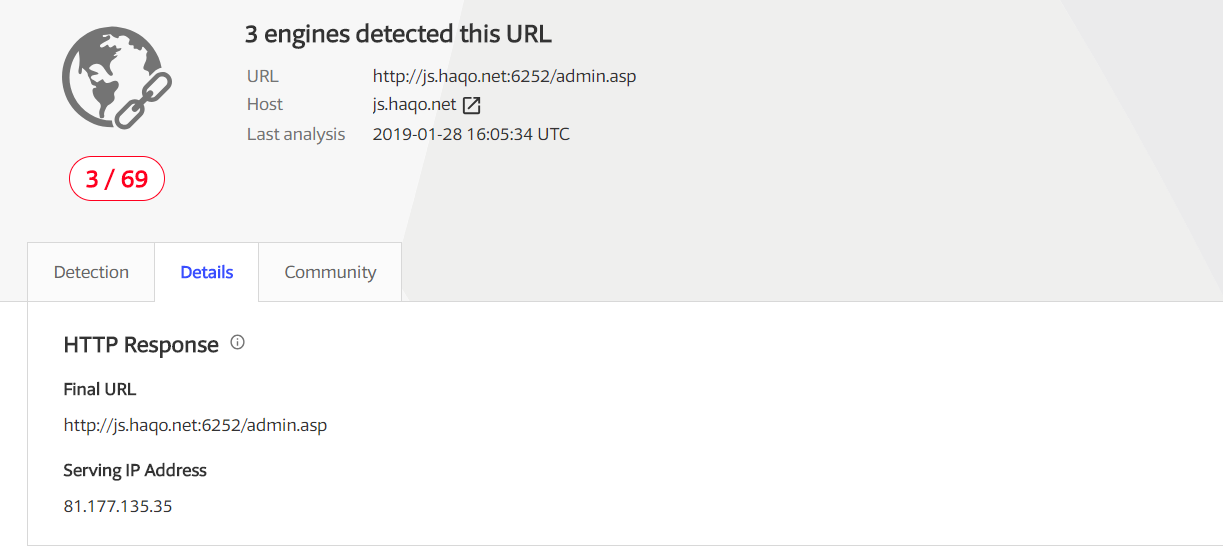Click the "Final URL" field label
The height and width of the screenshot is (548, 1223).
pos(99,389)
